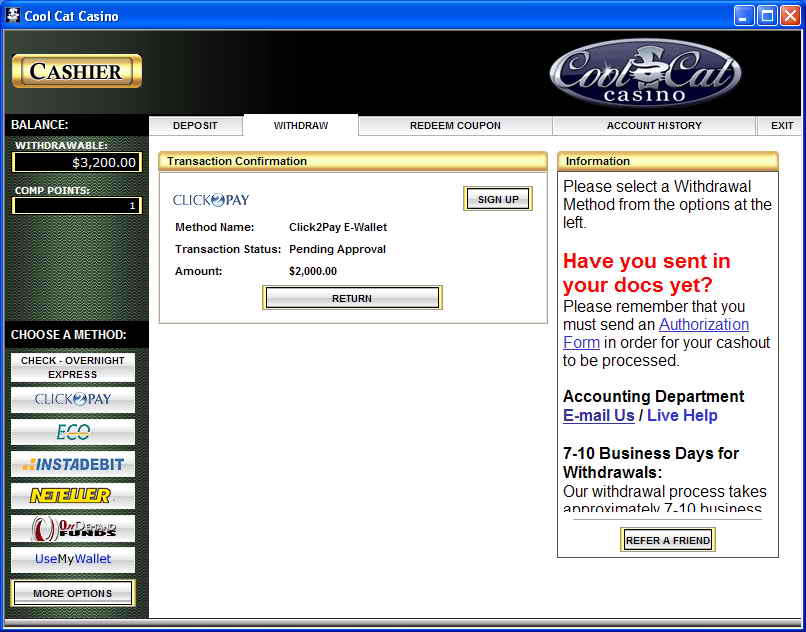Click the 'Have you sent in your docs yet?' heading
Screen dimensions: 806x632
click(647, 273)
